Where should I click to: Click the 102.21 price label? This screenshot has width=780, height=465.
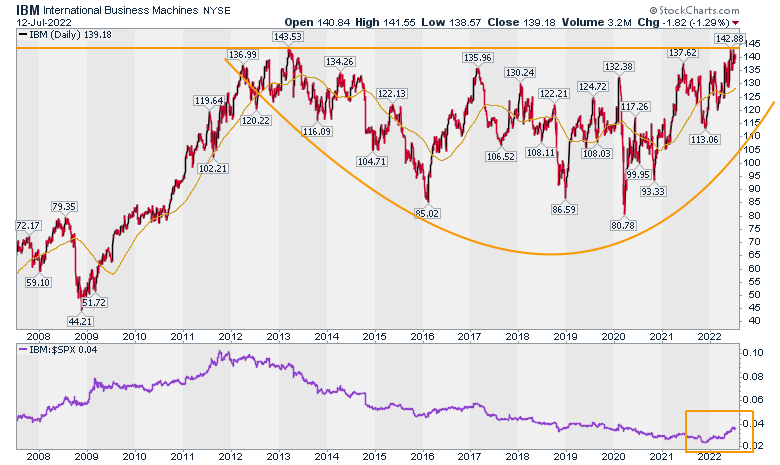click(212, 169)
